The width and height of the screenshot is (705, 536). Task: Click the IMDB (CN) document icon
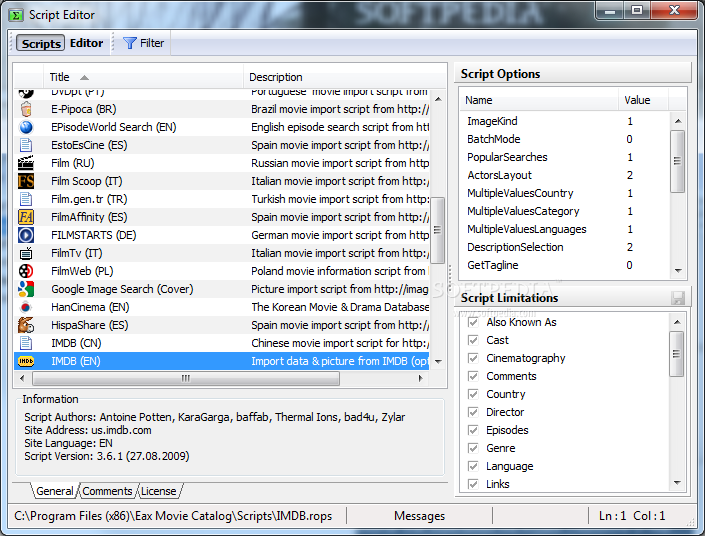[x=26, y=343]
